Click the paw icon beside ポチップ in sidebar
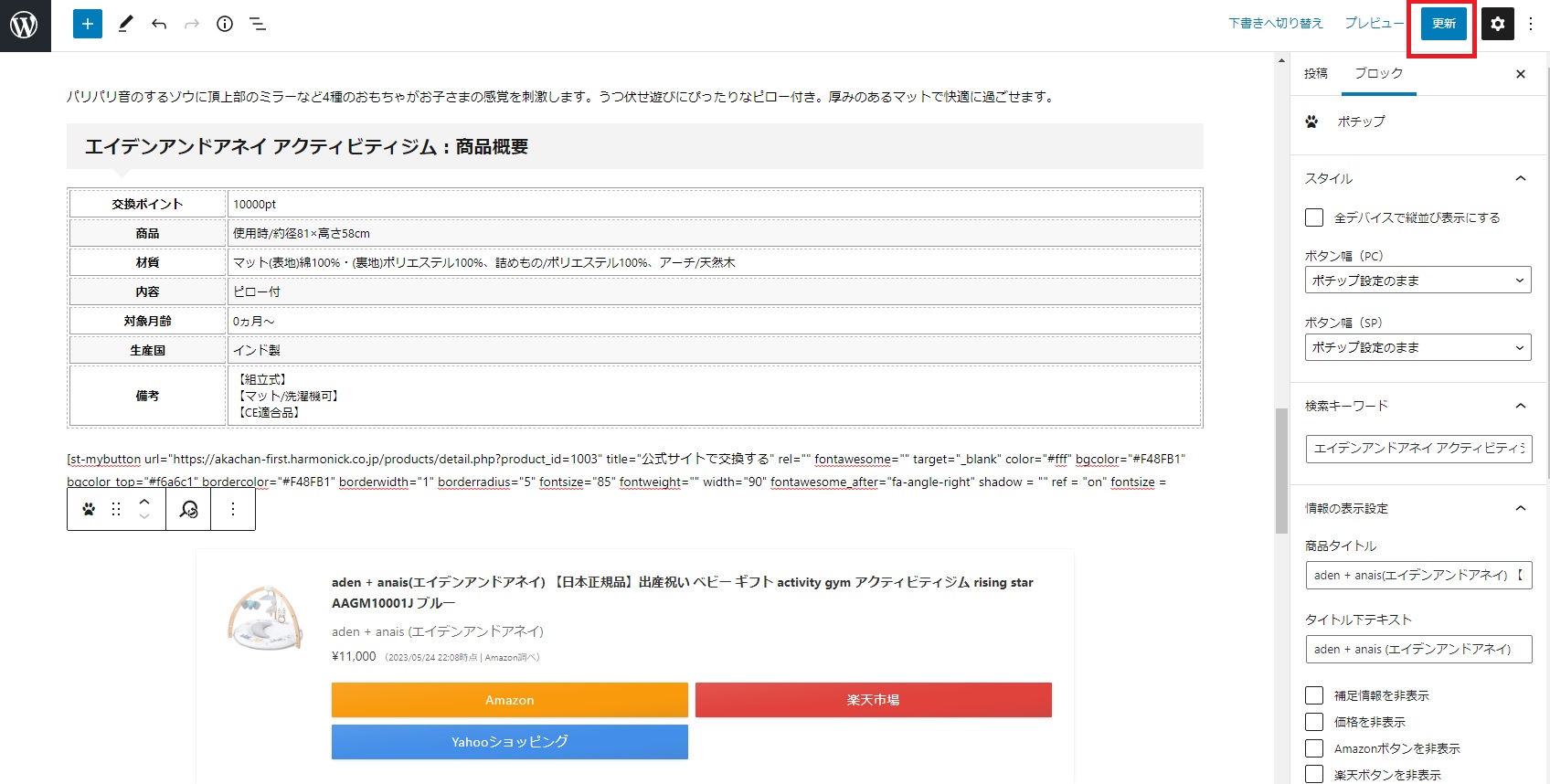This screenshot has width=1550, height=784. 1312,122
